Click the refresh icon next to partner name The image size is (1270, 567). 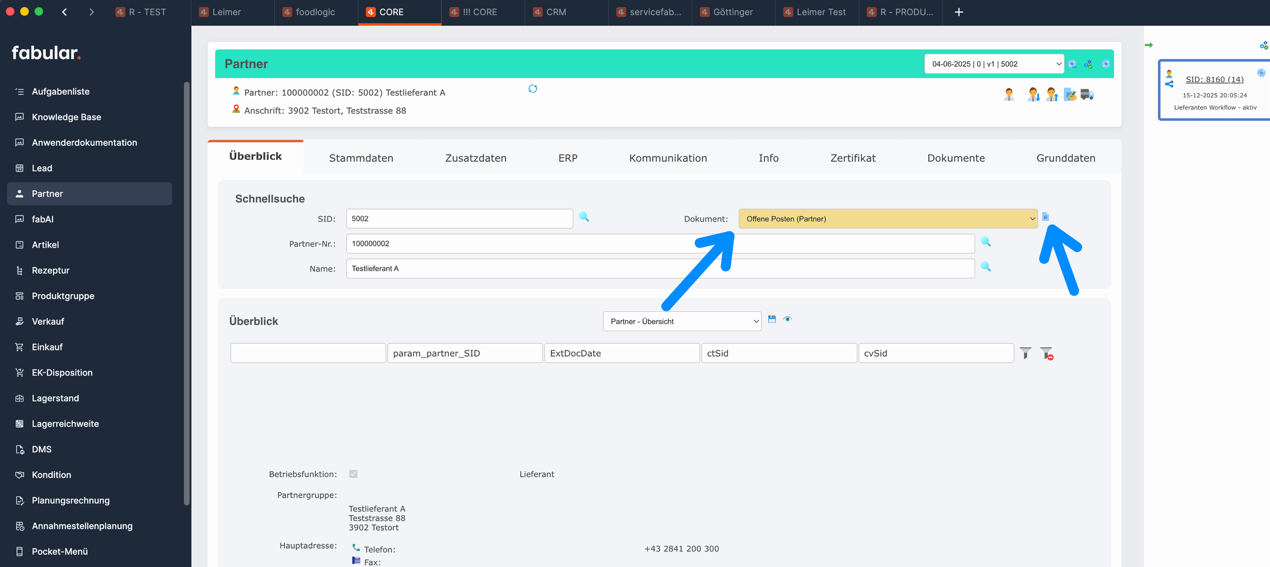pyautogui.click(x=533, y=89)
